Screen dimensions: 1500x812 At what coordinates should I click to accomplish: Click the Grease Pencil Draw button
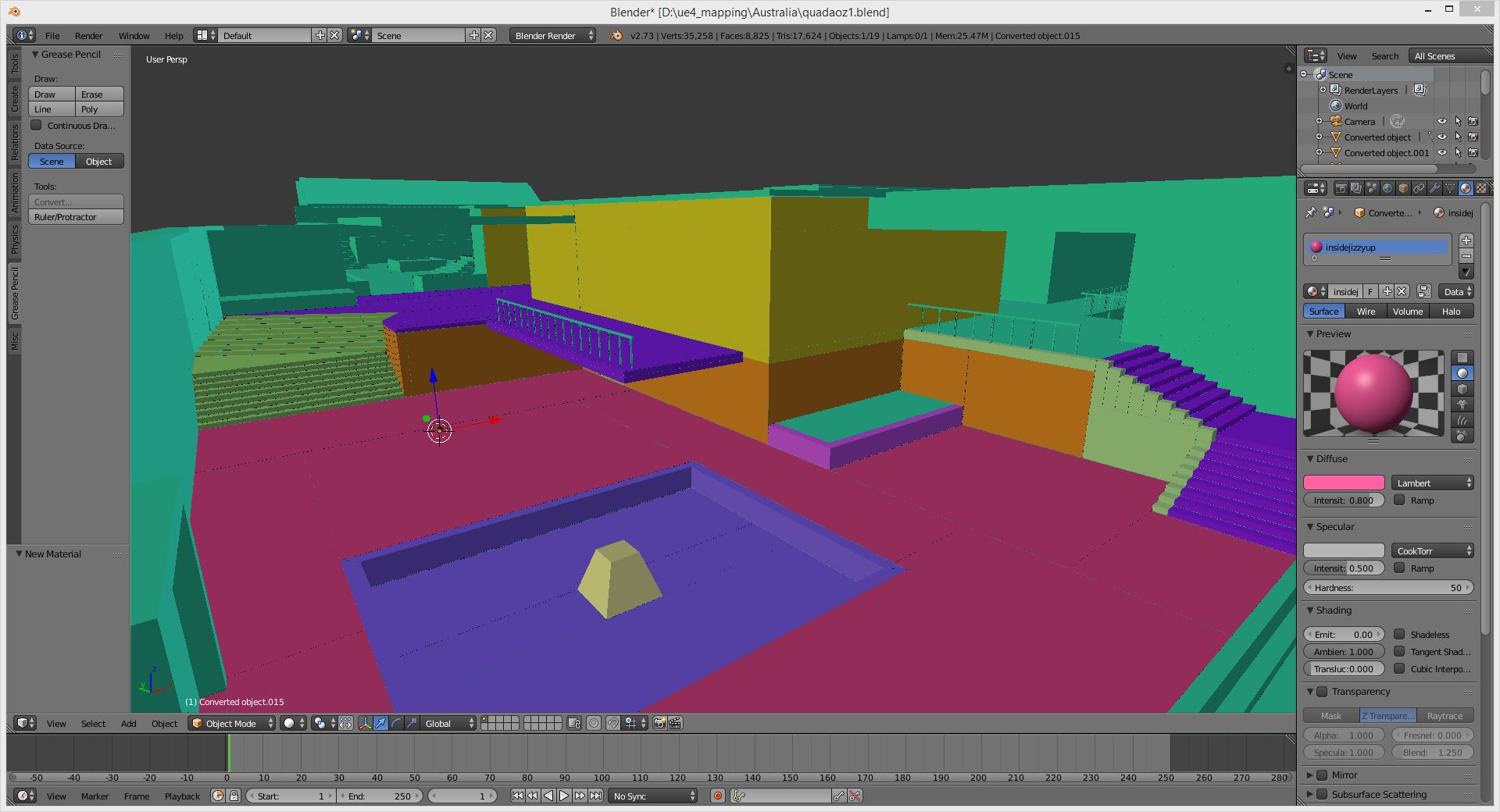(x=52, y=94)
